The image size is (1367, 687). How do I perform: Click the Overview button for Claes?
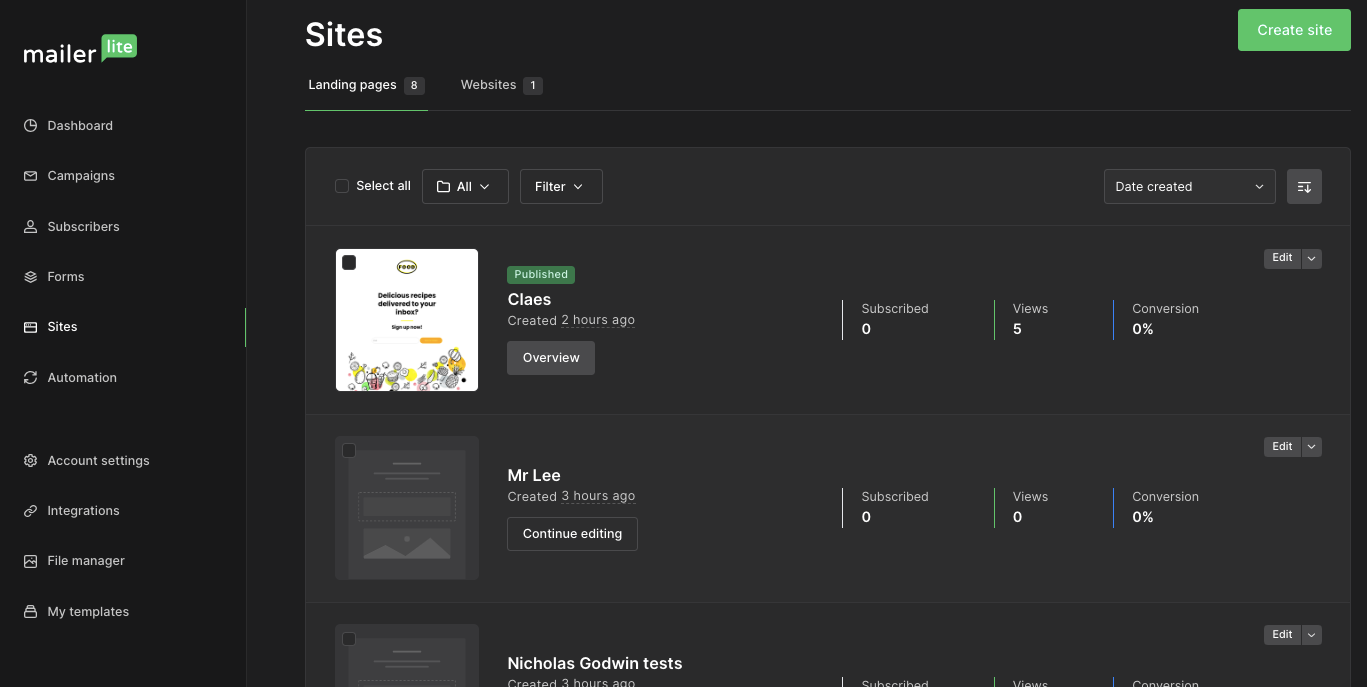tap(551, 358)
